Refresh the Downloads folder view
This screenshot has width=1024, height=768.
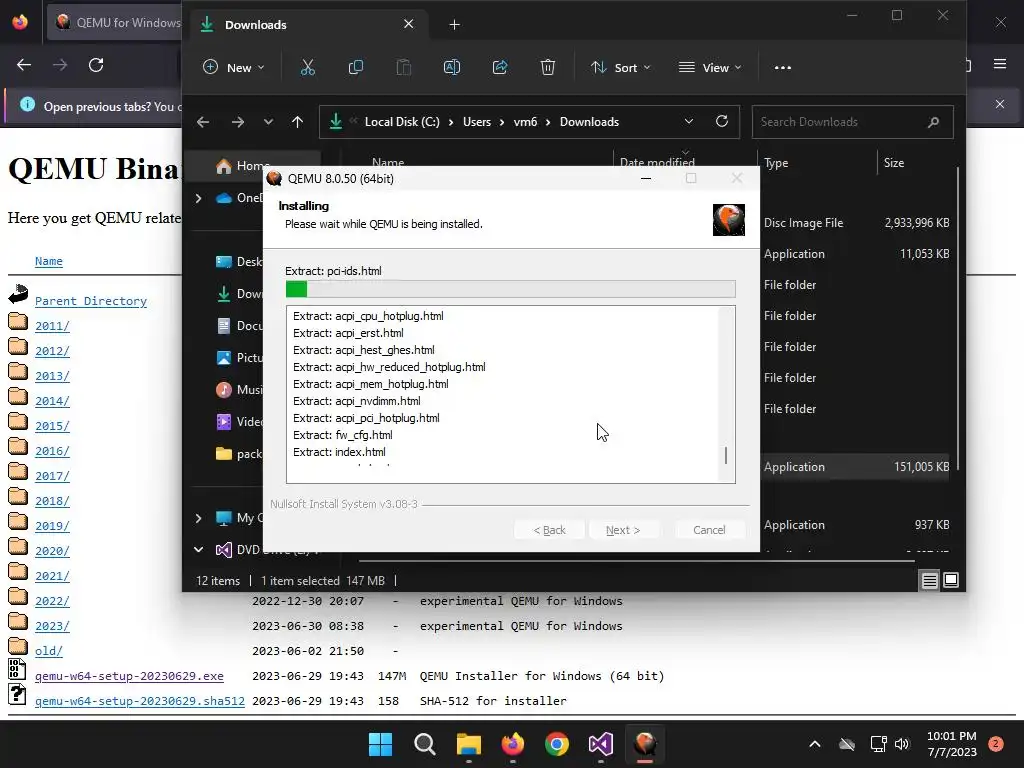(x=722, y=121)
